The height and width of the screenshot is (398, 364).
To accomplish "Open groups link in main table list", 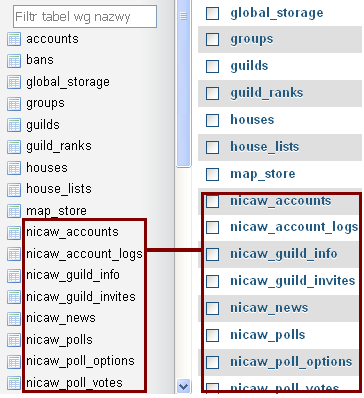I will (x=252, y=40).
